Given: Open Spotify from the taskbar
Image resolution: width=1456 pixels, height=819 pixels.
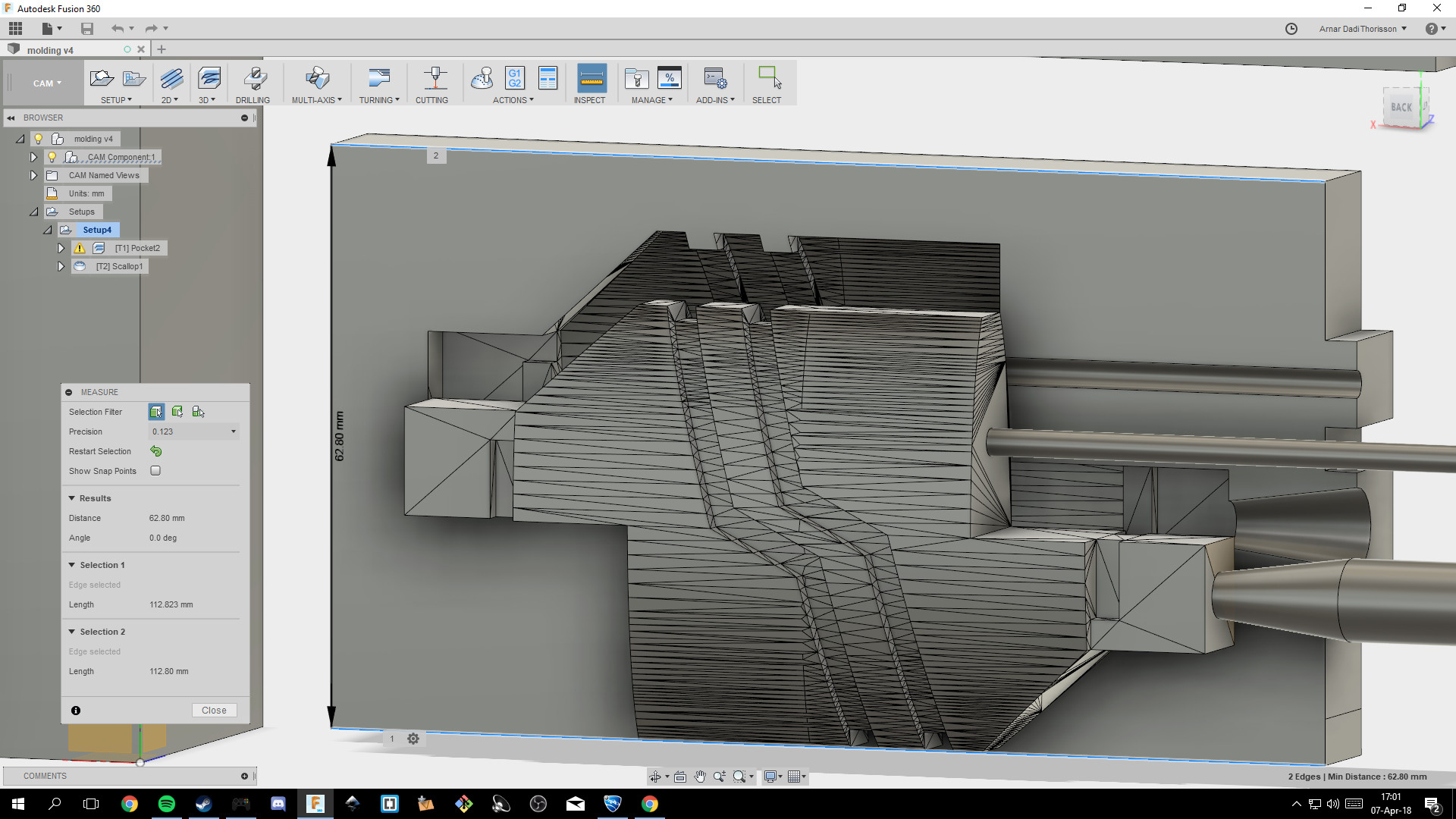Looking at the screenshot, I should point(167,804).
